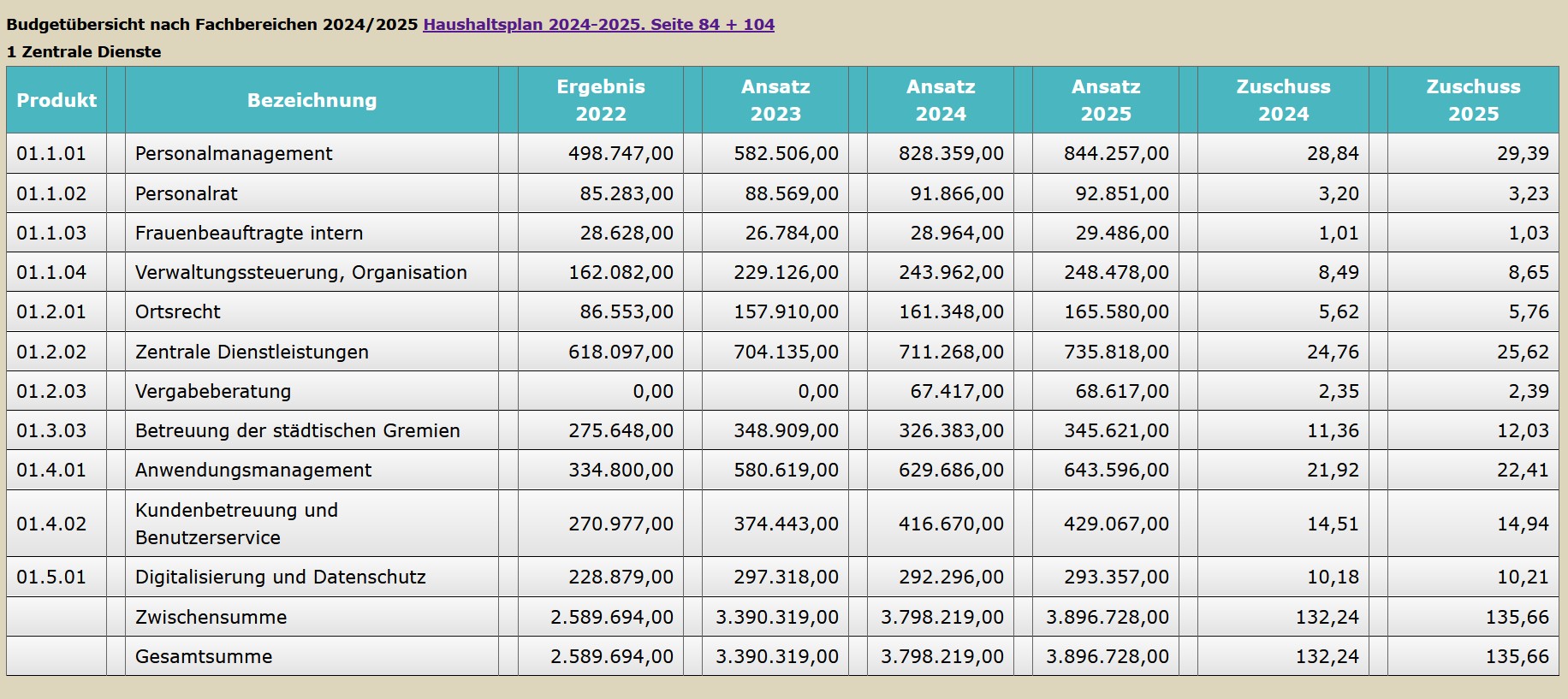The image size is (1568, 699).
Task: Click the Produkt column header
Action: tap(56, 100)
